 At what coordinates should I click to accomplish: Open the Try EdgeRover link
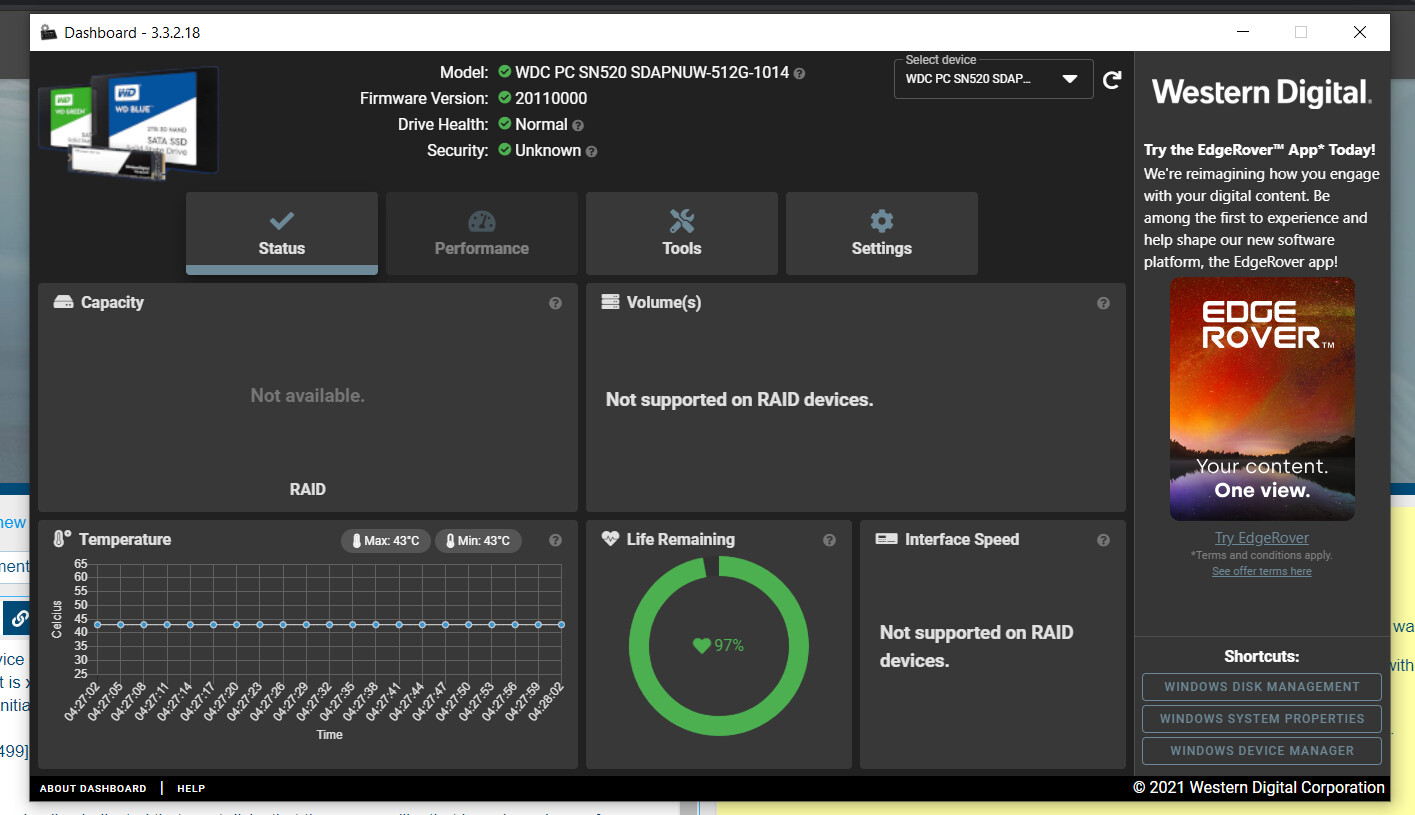tap(1262, 538)
